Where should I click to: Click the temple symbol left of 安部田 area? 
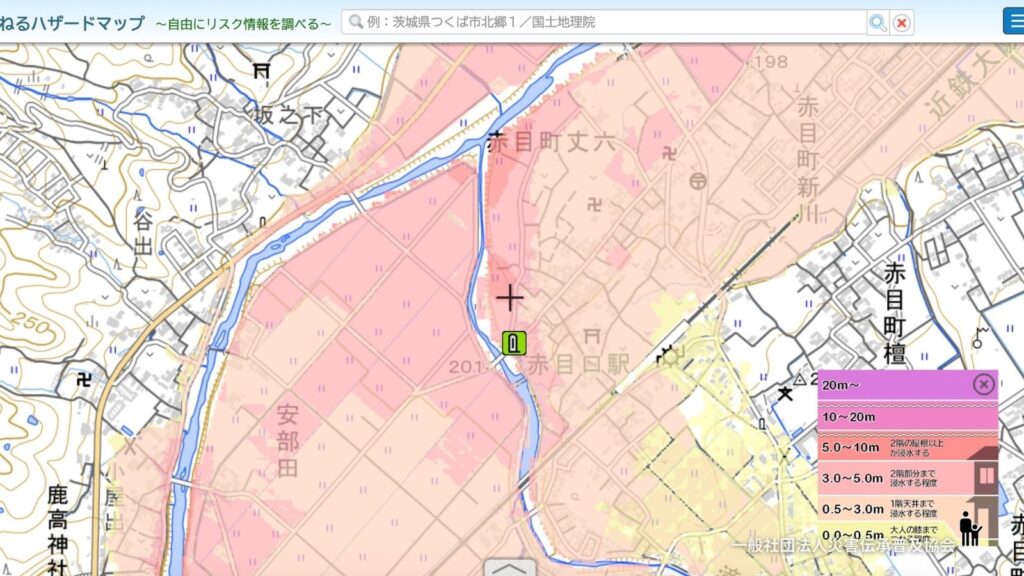pyautogui.click(x=80, y=379)
